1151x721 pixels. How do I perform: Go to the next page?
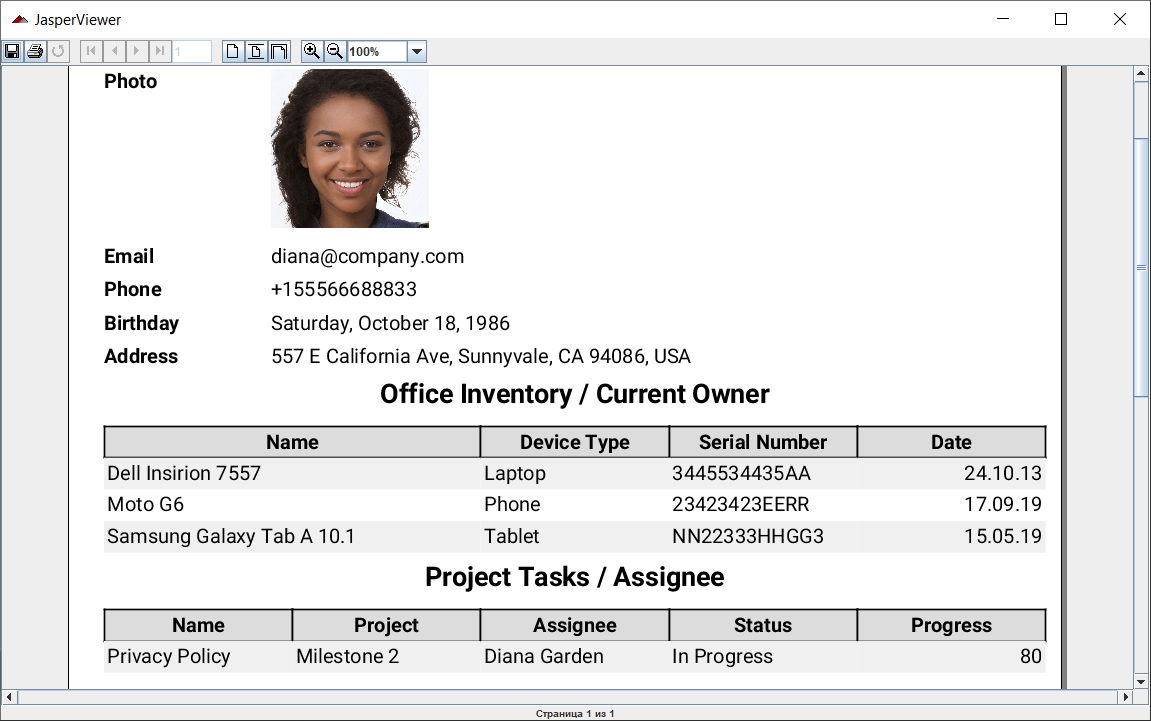(136, 51)
